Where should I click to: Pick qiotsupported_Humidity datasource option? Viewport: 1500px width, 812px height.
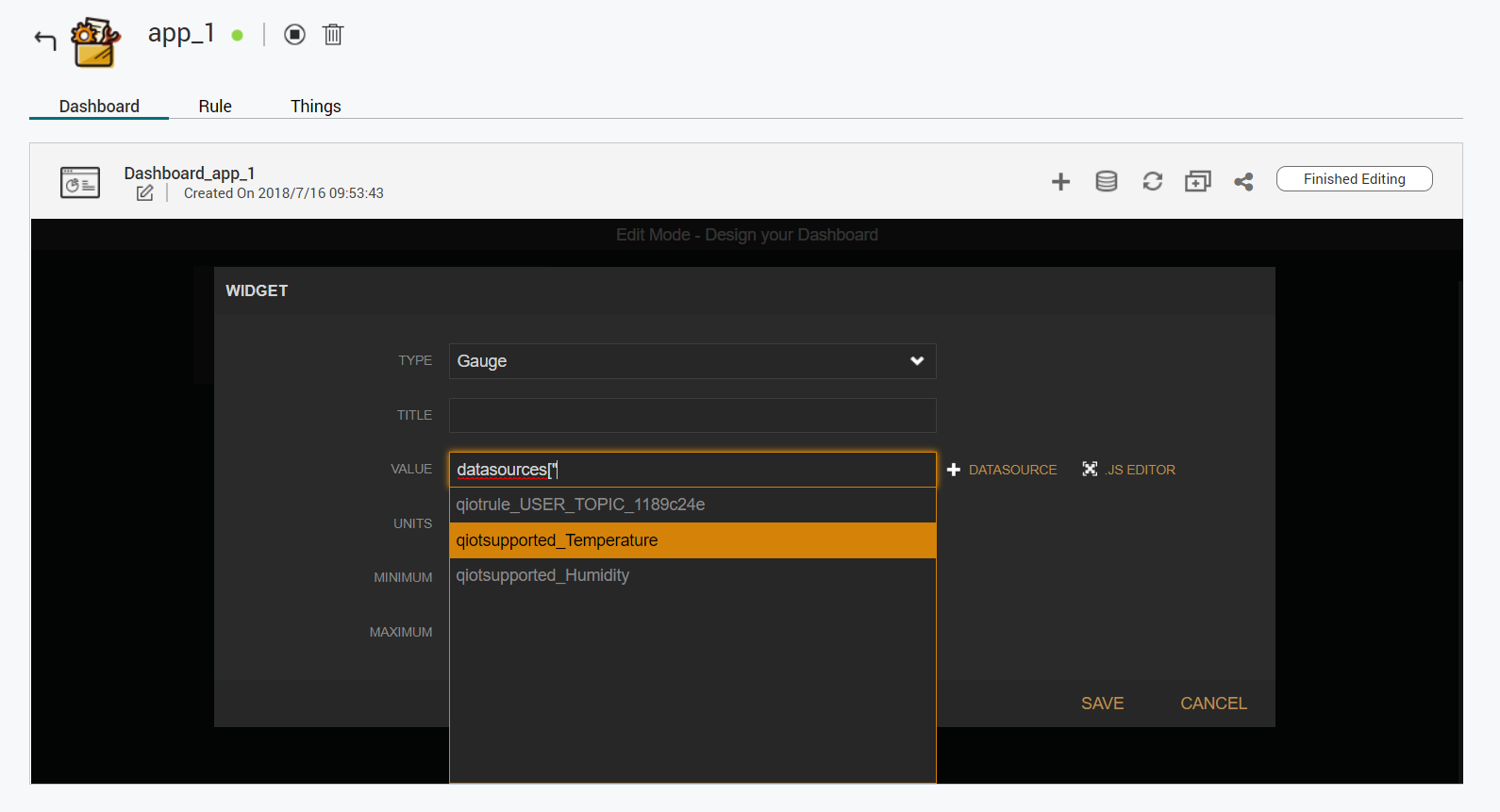point(692,575)
